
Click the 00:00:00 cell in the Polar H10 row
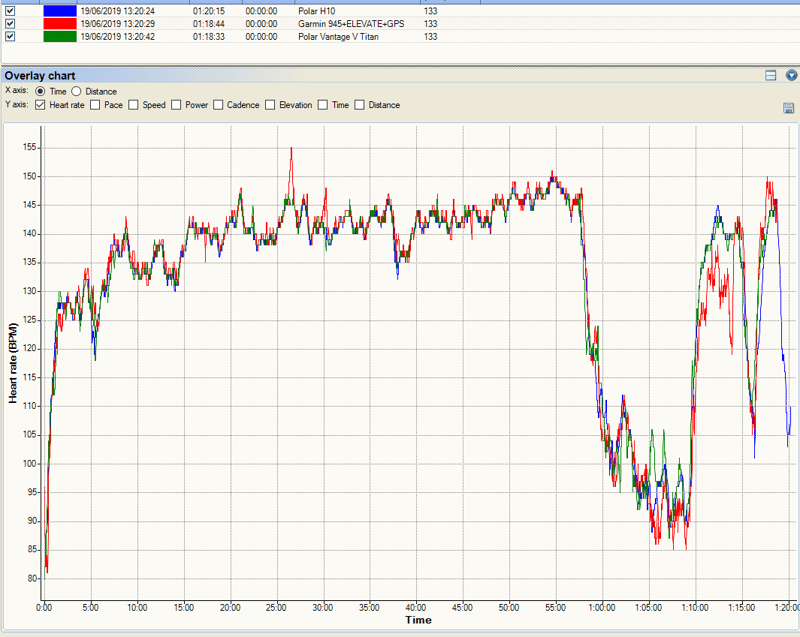tap(261, 11)
